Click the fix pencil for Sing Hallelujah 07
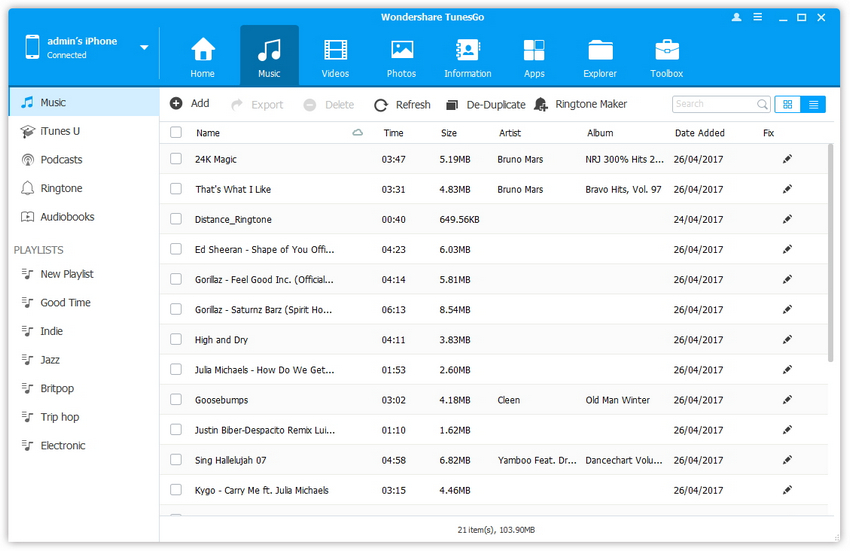The image size is (850, 551). 787,460
